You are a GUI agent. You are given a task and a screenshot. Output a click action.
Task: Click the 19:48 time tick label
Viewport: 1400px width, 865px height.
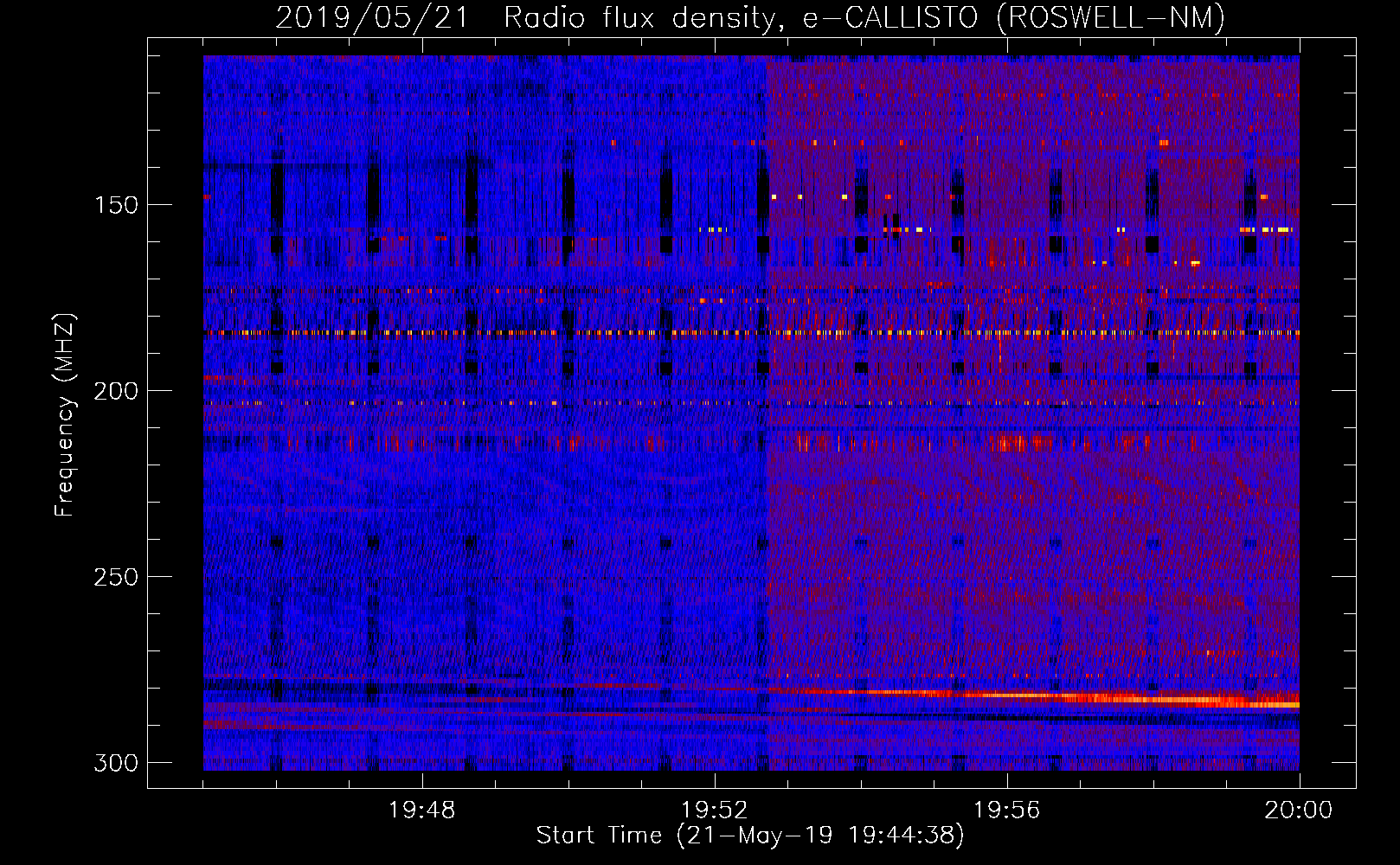pos(421,811)
